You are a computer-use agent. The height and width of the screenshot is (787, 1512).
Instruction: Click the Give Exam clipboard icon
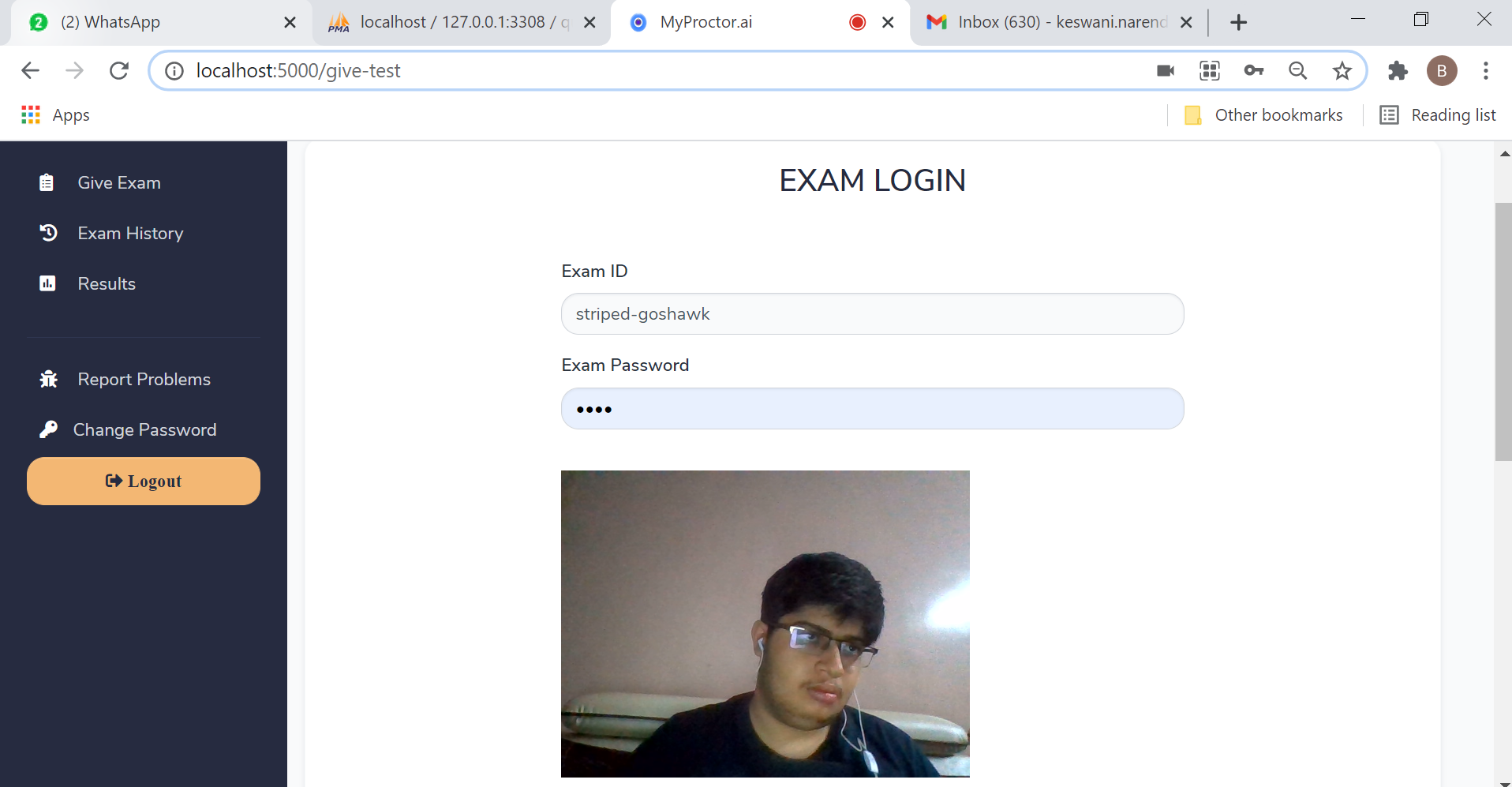click(47, 182)
